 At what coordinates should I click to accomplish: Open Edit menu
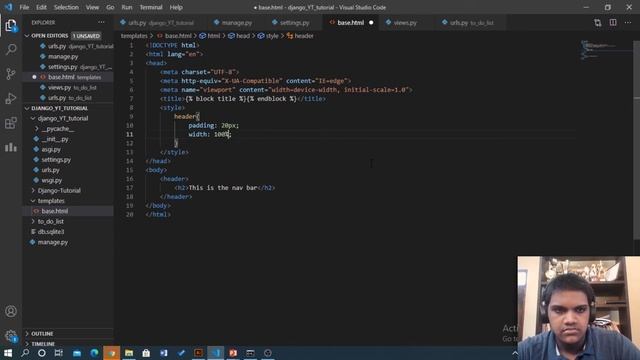click(x=41, y=7)
